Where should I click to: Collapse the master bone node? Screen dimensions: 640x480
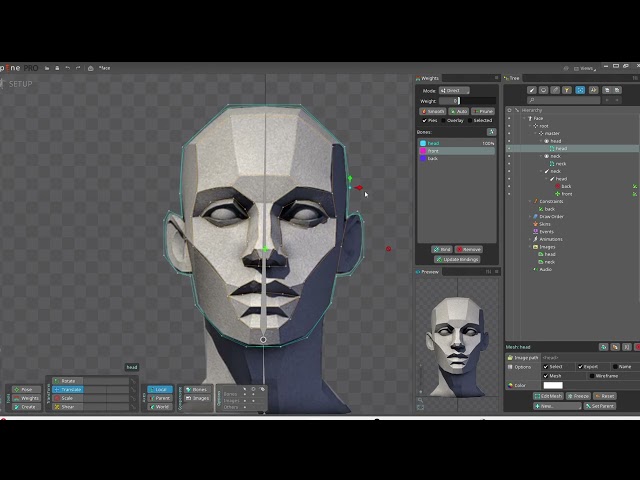coord(536,133)
